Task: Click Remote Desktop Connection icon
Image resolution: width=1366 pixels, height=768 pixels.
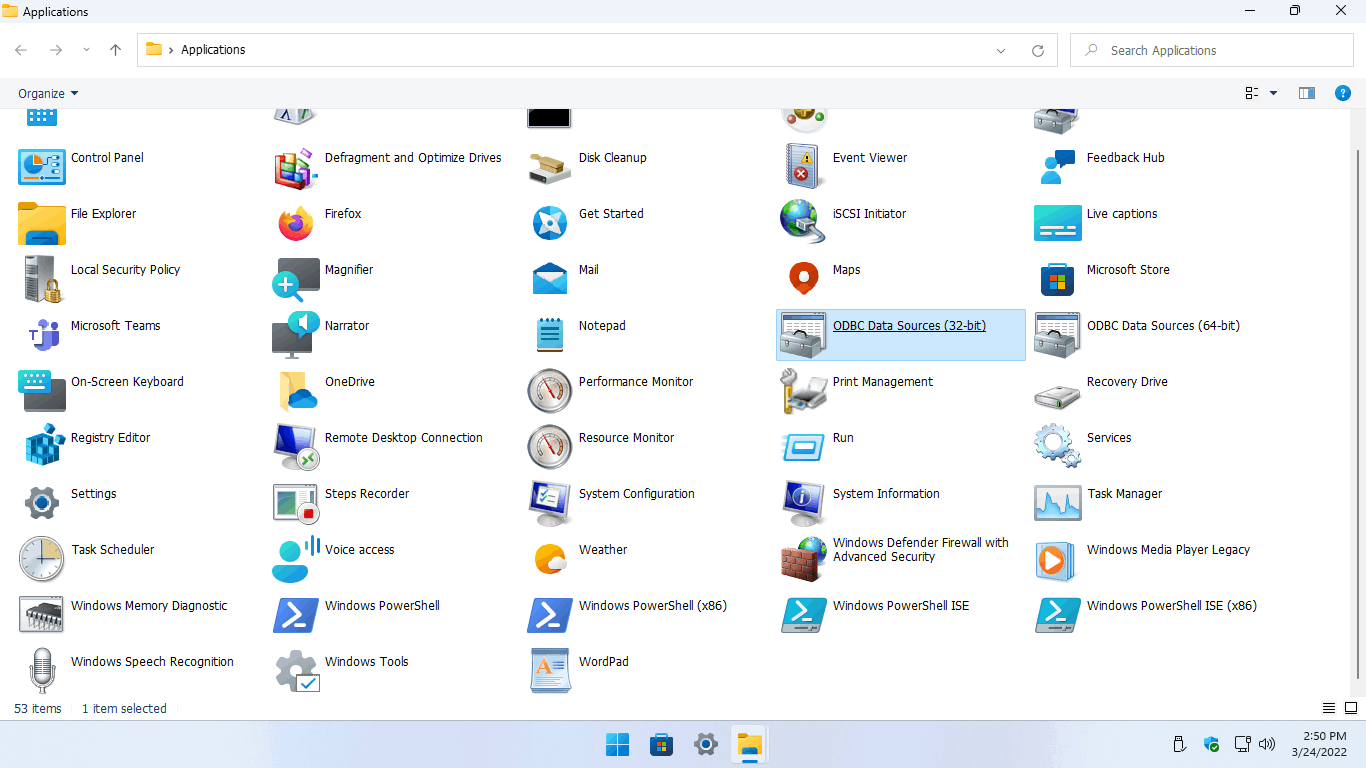Action: 296,447
